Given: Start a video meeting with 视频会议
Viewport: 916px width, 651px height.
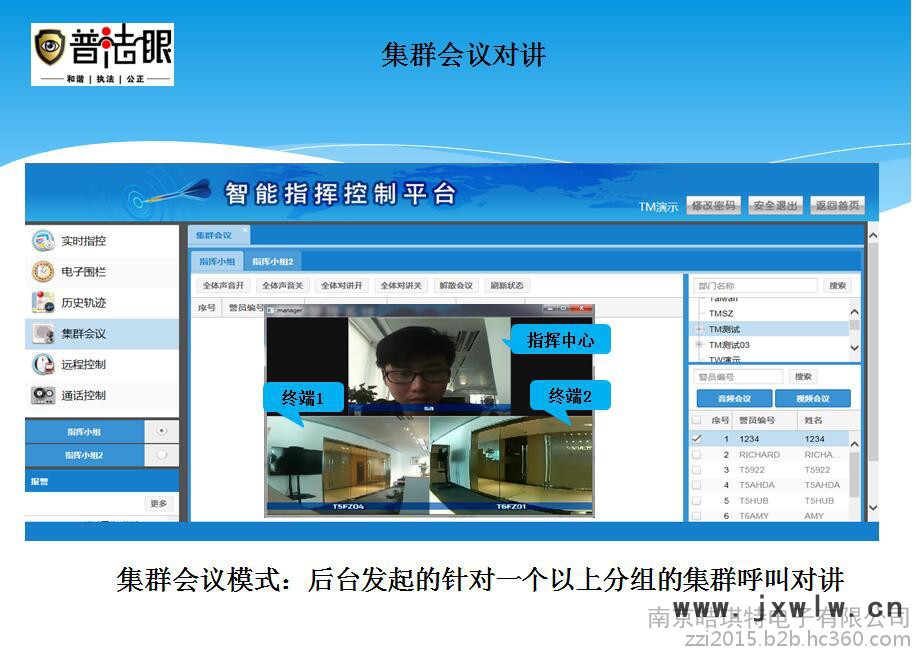Looking at the screenshot, I should 813,399.
